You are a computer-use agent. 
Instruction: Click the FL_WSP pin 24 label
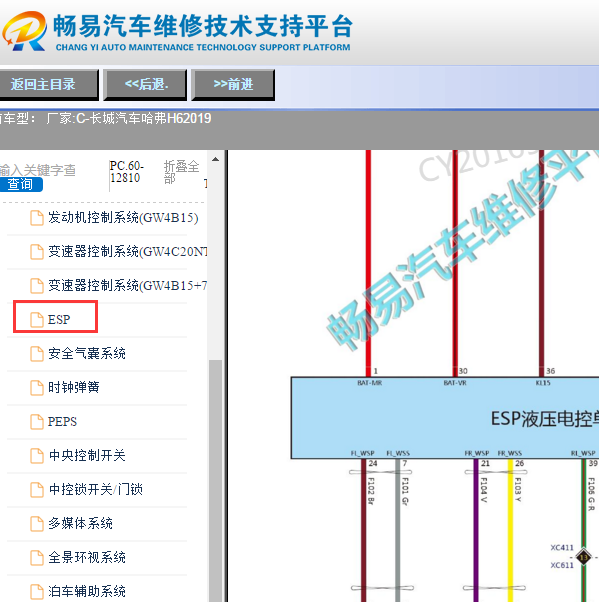(362, 453)
